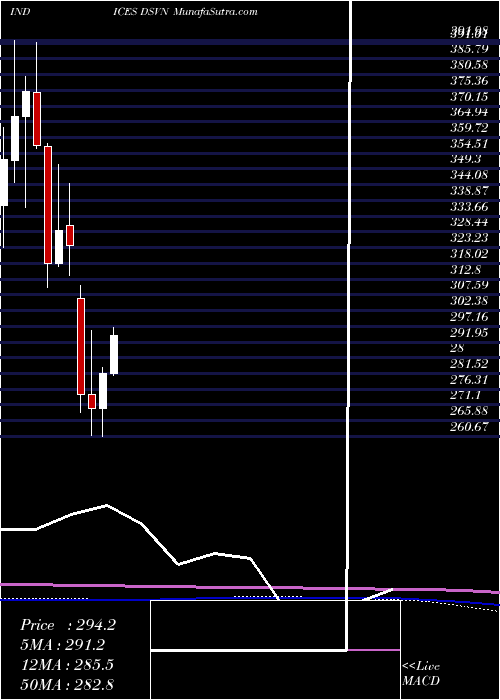Image resolution: width=500 pixels, height=700 pixels.
Task: Click the 318.02 price axis label
Action: [x=469, y=253]
